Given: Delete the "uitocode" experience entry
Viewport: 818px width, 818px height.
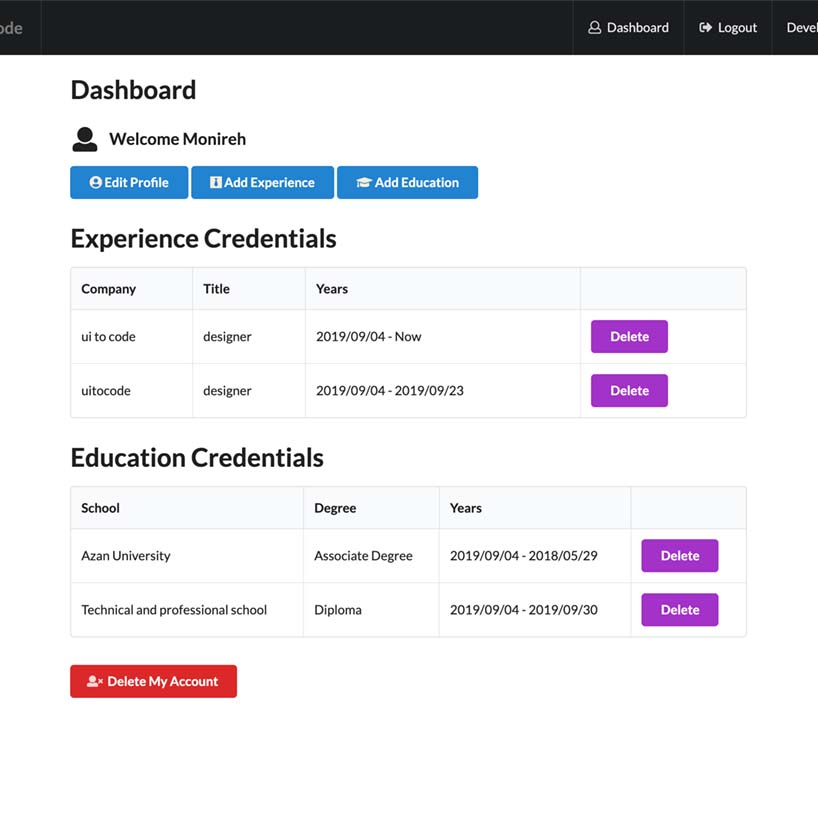Looking at the screenshot, I should pyautogui.click(x=629, y=391).
